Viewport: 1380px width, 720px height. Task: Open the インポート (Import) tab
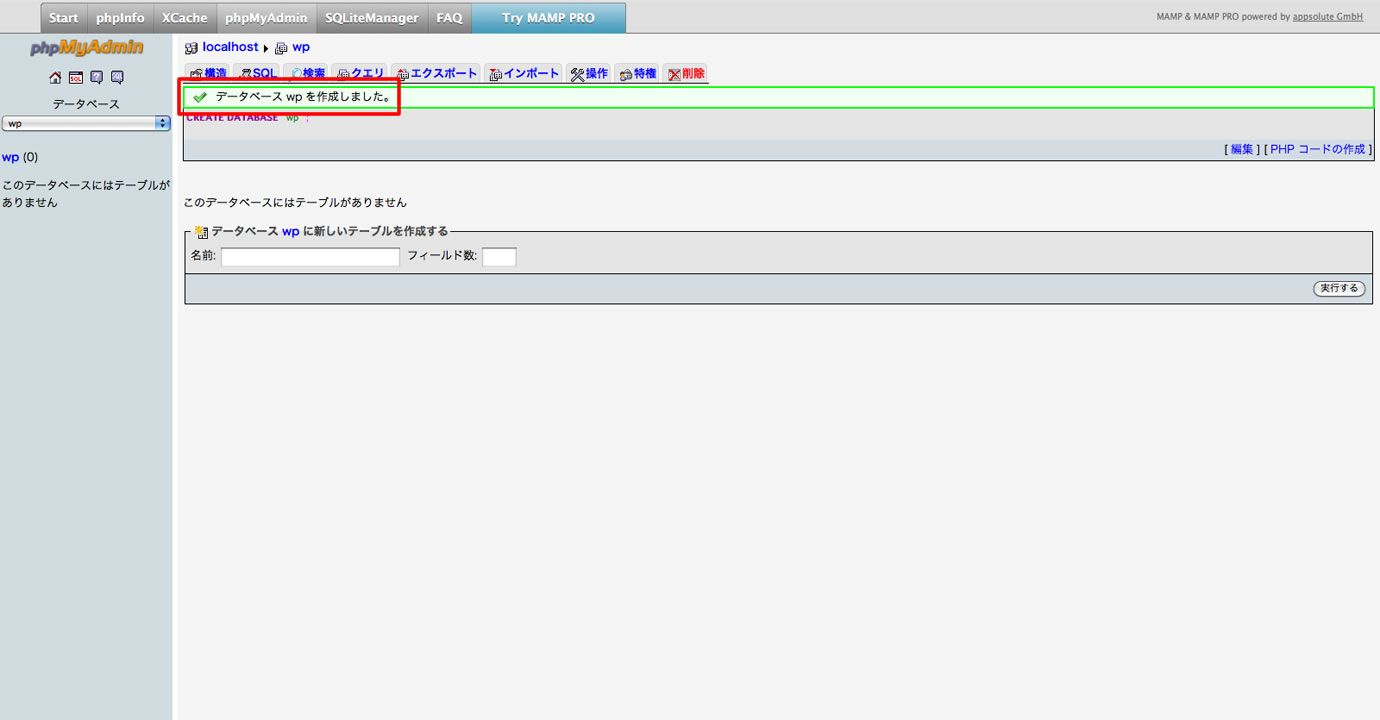coord(524,74)
